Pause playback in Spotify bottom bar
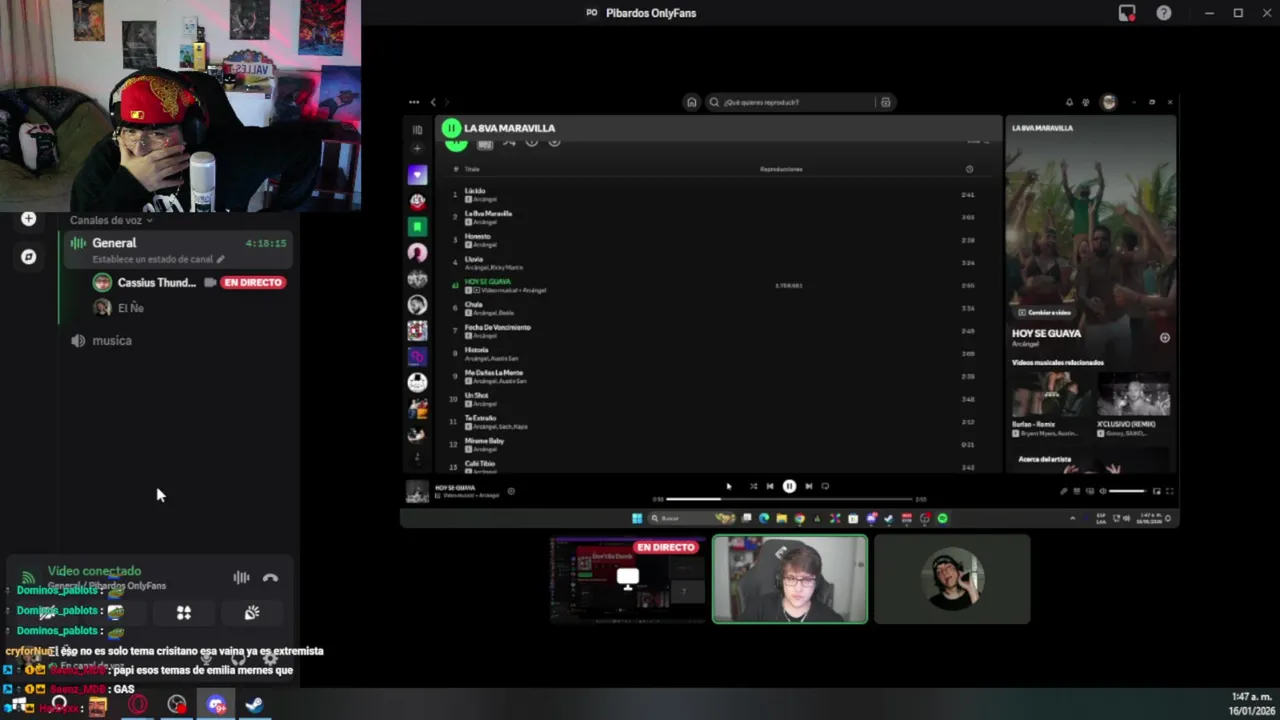1280x720 pixels. (789, 486)
